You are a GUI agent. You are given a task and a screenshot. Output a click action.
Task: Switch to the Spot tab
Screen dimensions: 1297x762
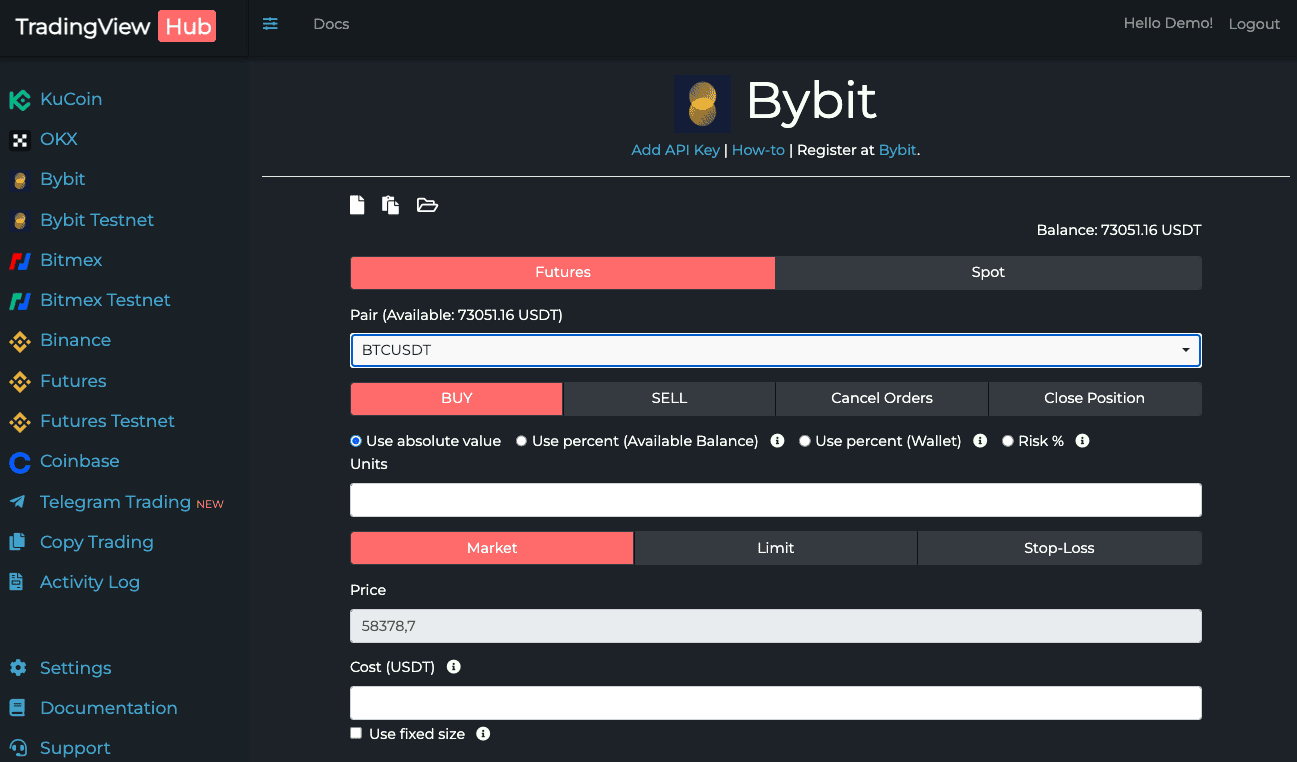pyautogui.click(x=989, y=272)
